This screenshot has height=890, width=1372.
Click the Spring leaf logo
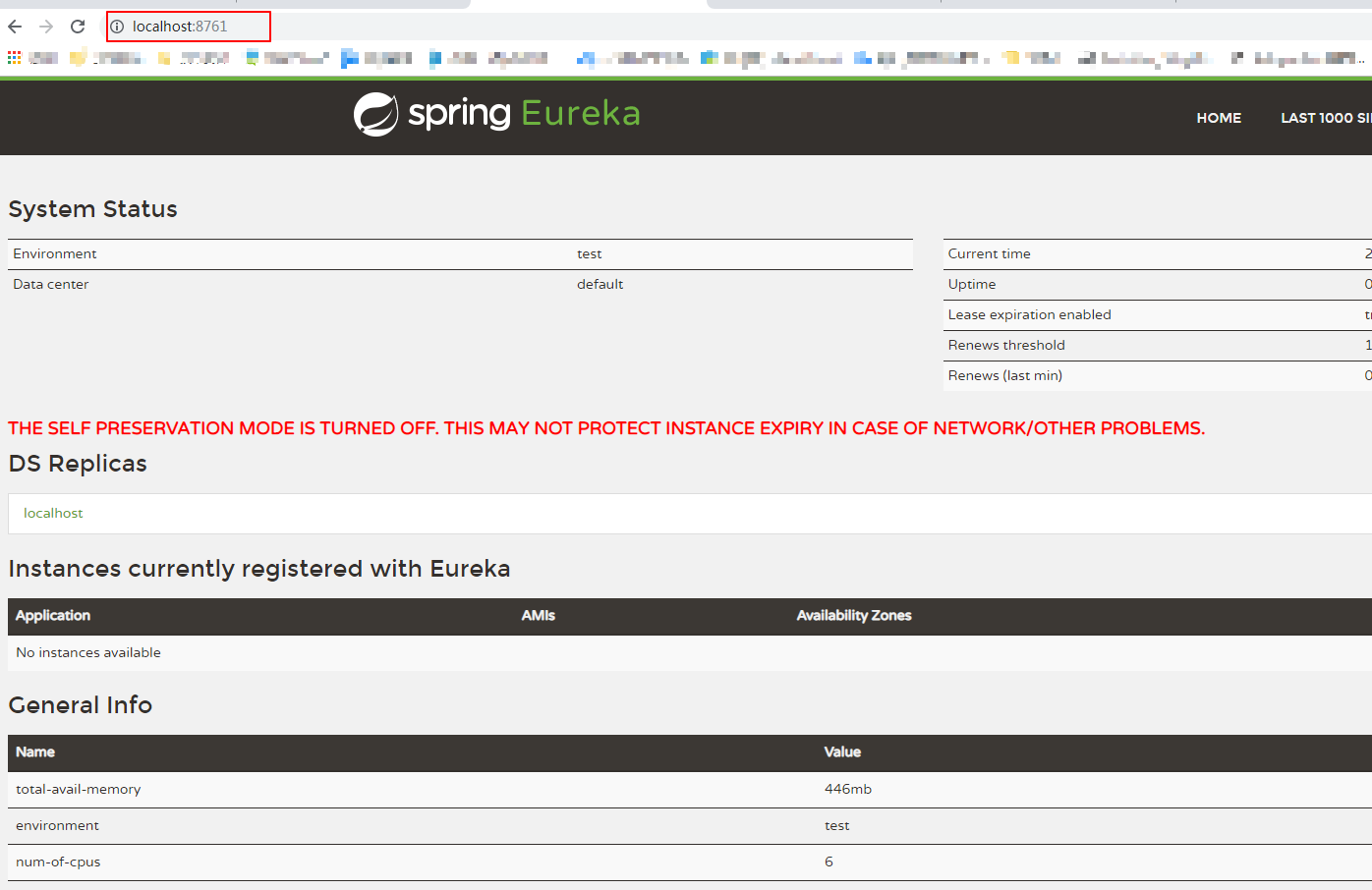pos(375,114)
